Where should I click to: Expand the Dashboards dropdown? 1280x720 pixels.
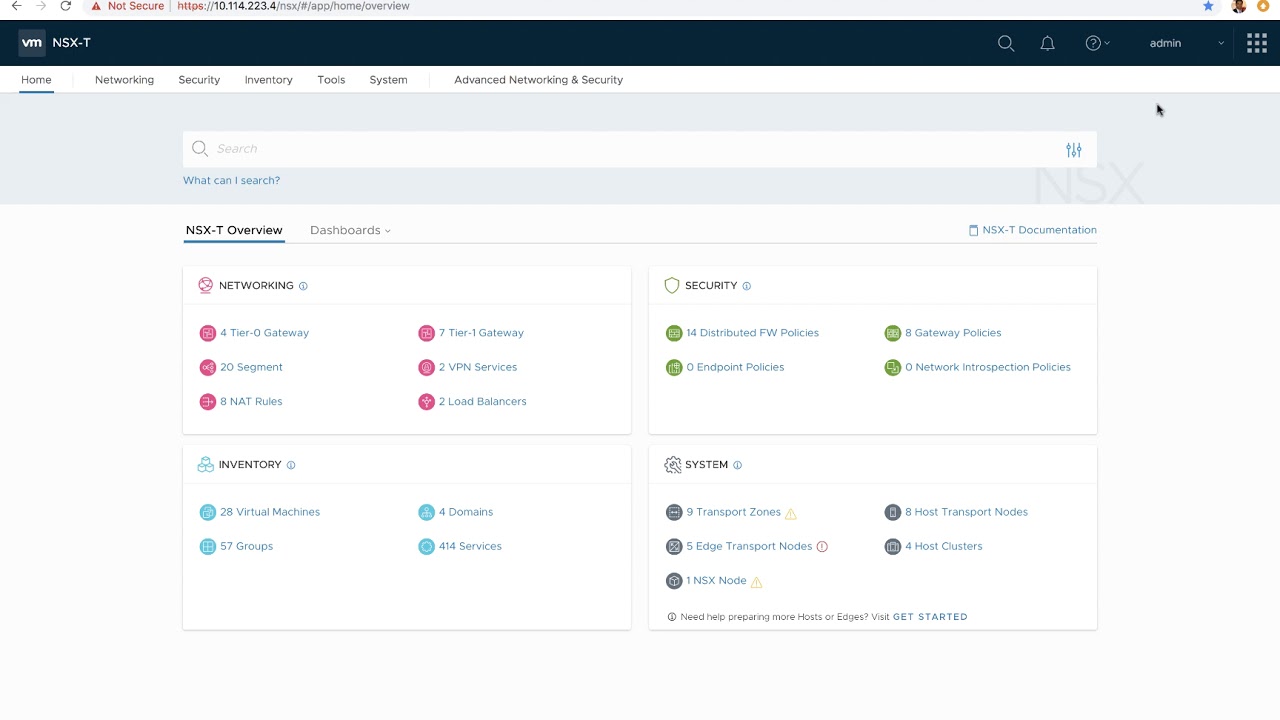coord(350,230)
